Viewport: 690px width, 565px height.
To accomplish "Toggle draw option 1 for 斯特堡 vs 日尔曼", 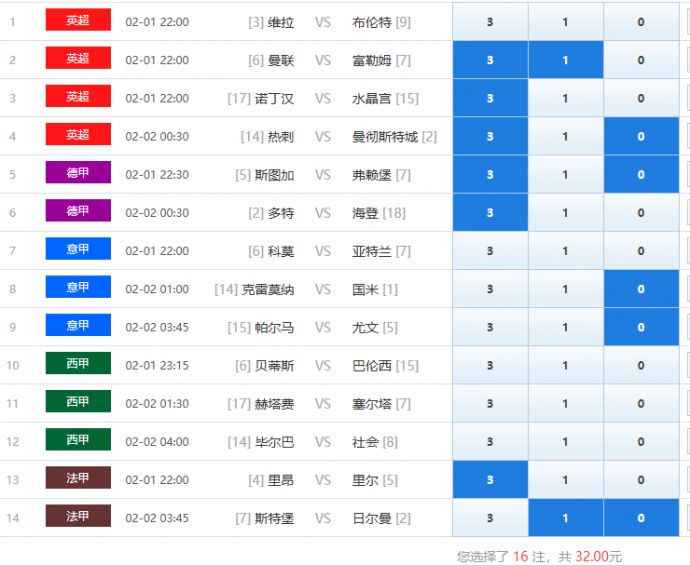I will [x=565, y=518].
